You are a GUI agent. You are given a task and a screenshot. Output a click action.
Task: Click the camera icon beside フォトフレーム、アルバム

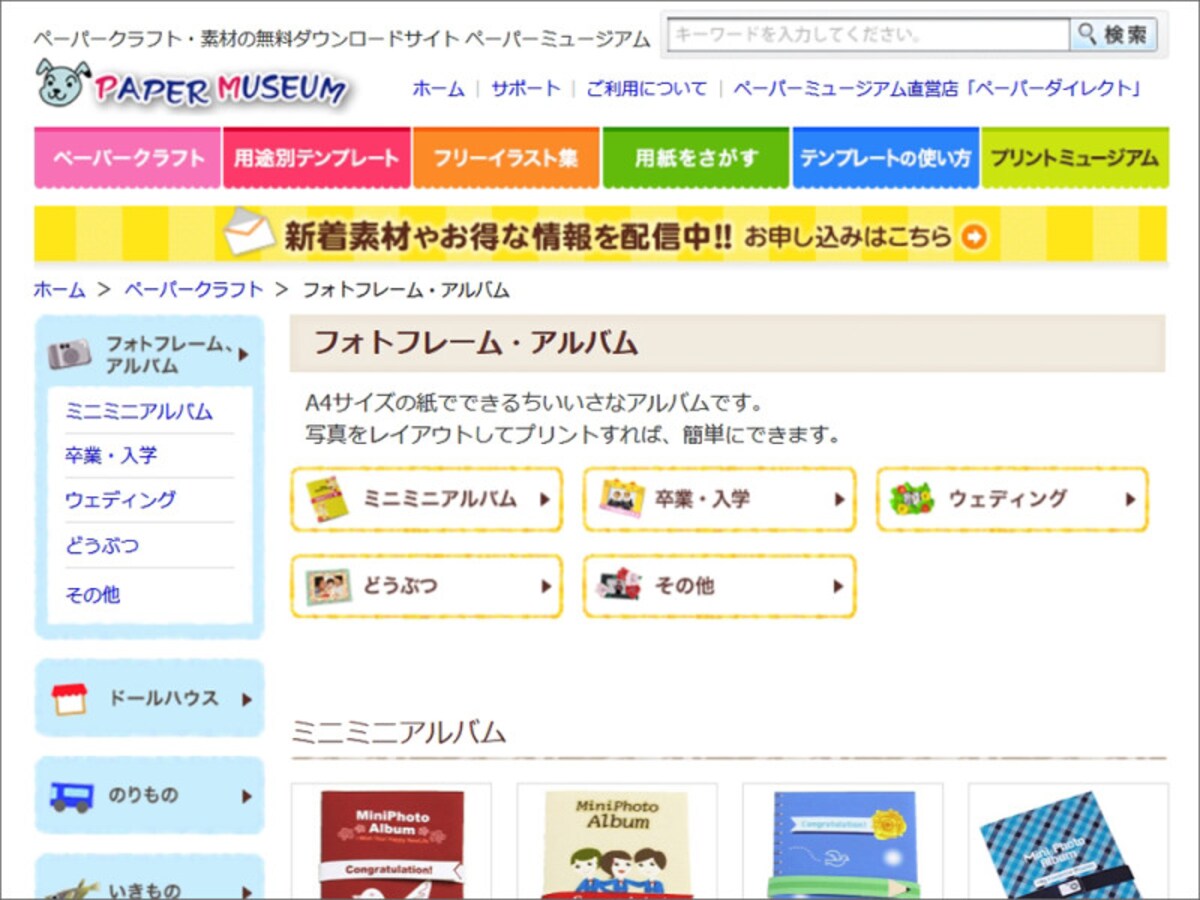pos(69,354)
